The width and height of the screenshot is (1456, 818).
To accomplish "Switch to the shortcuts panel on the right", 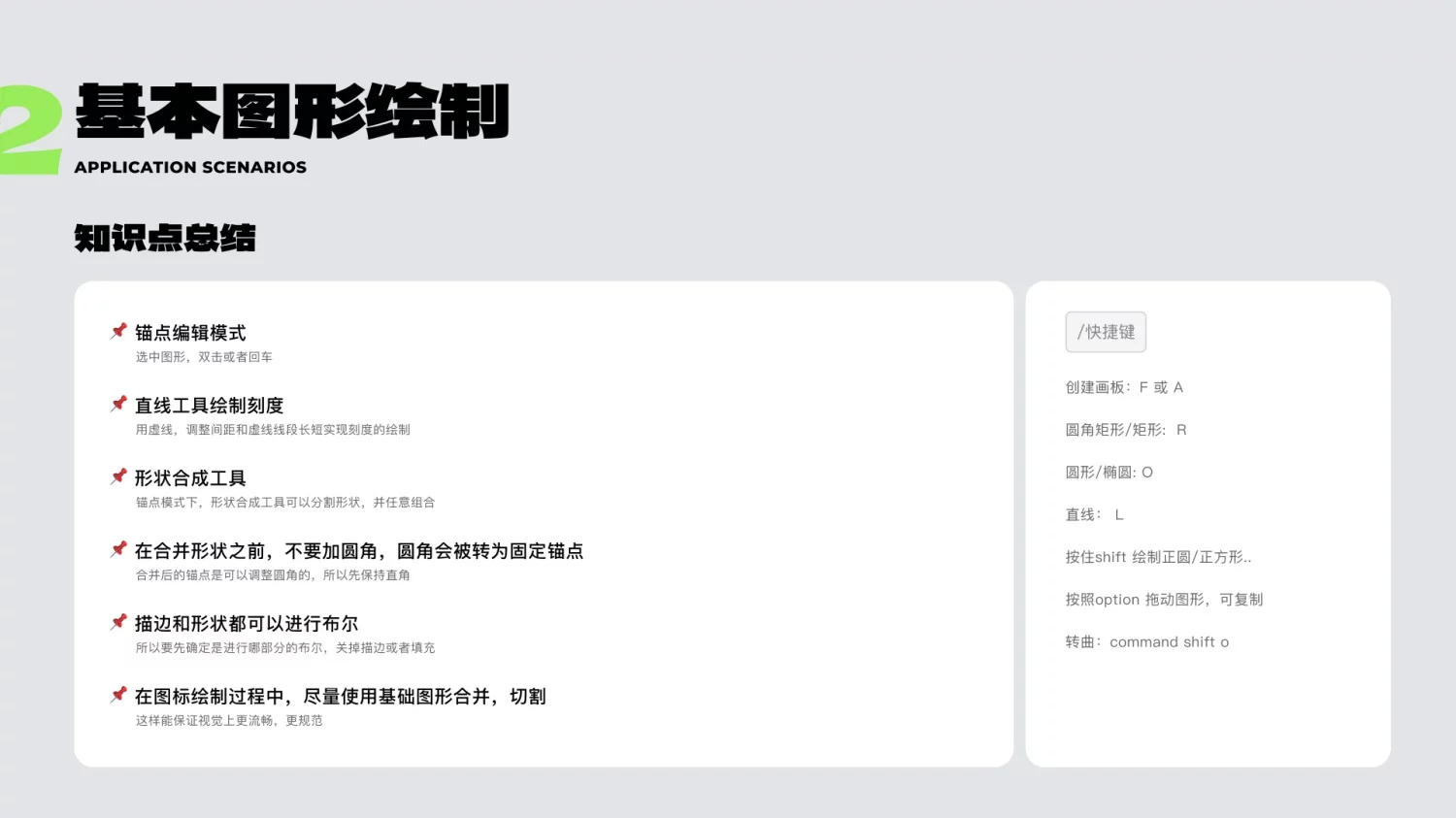I will click(x=1208, y=524).
